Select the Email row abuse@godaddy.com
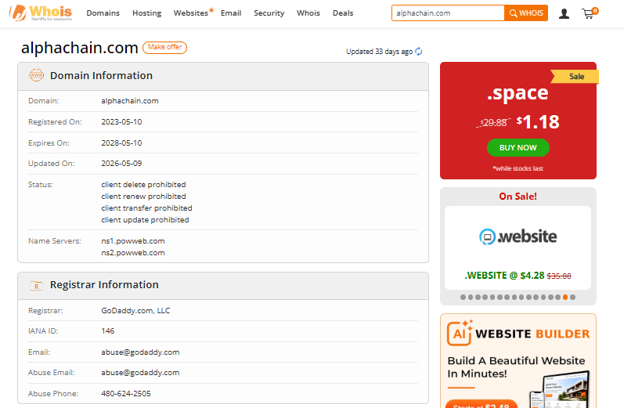This screenshot has height=408, width=624. click(x=140, y=352)
